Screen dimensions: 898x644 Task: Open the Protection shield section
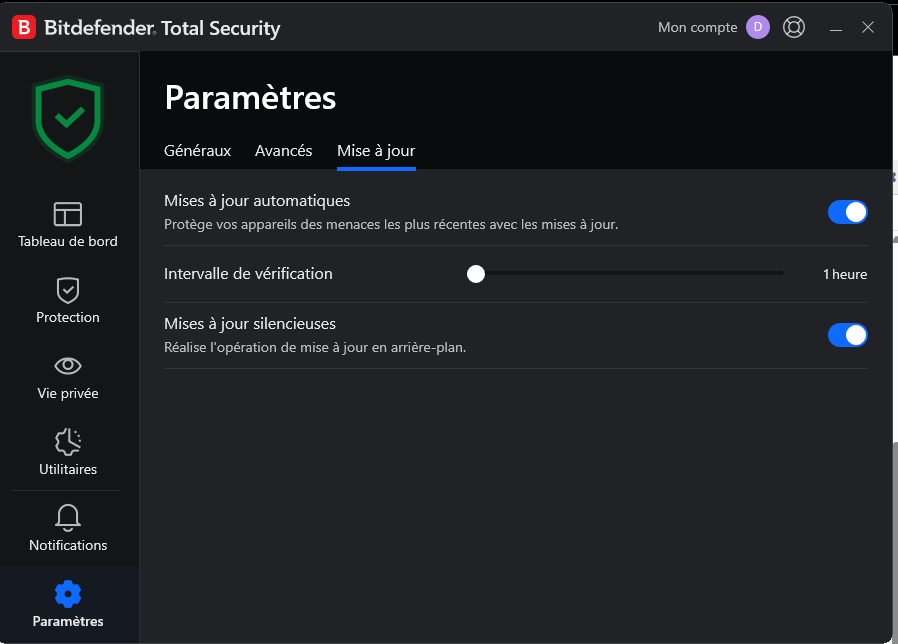click(x=68, y=290)
